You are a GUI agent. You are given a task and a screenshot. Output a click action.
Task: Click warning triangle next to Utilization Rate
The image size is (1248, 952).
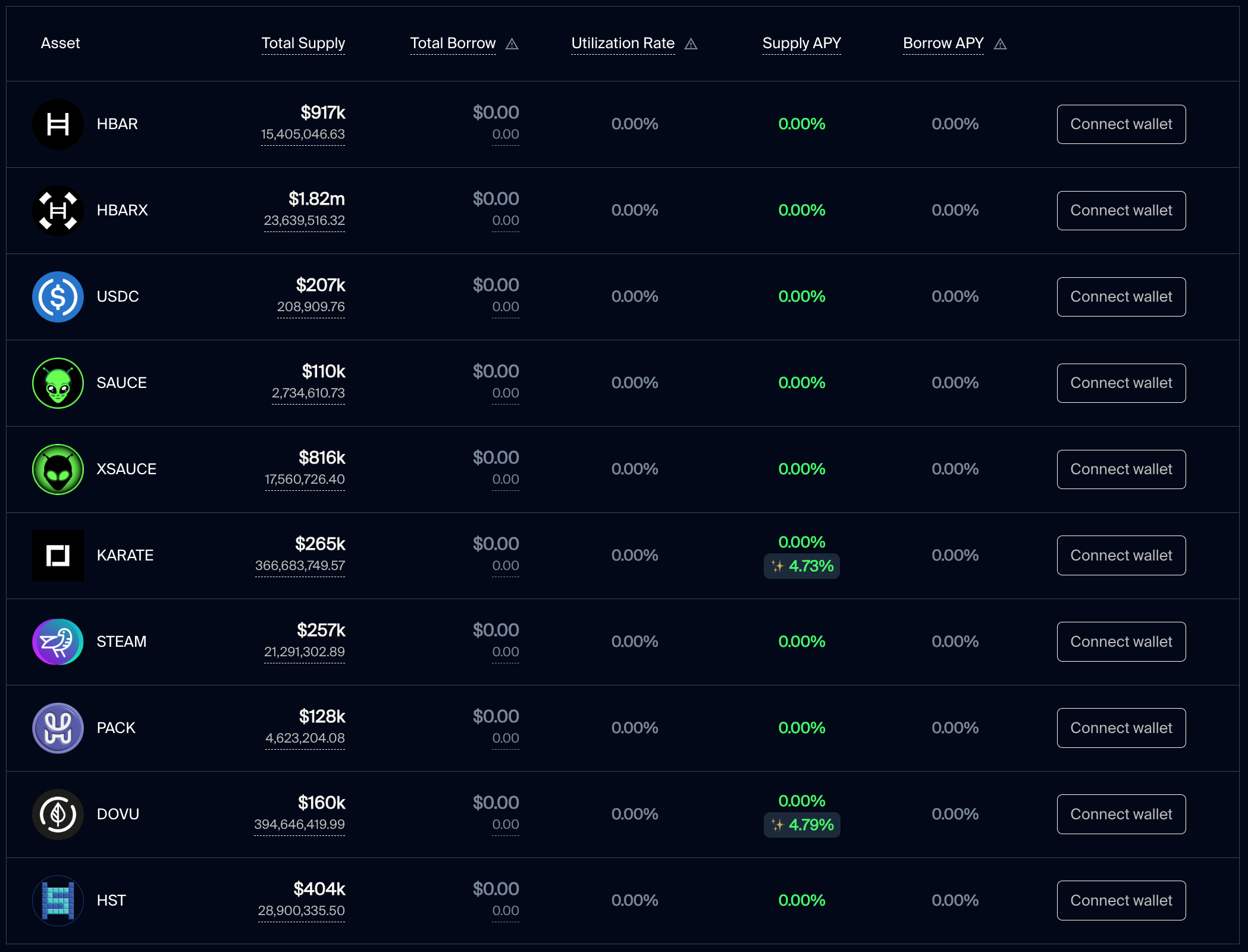pyautogui.click(x=691, y=44)
